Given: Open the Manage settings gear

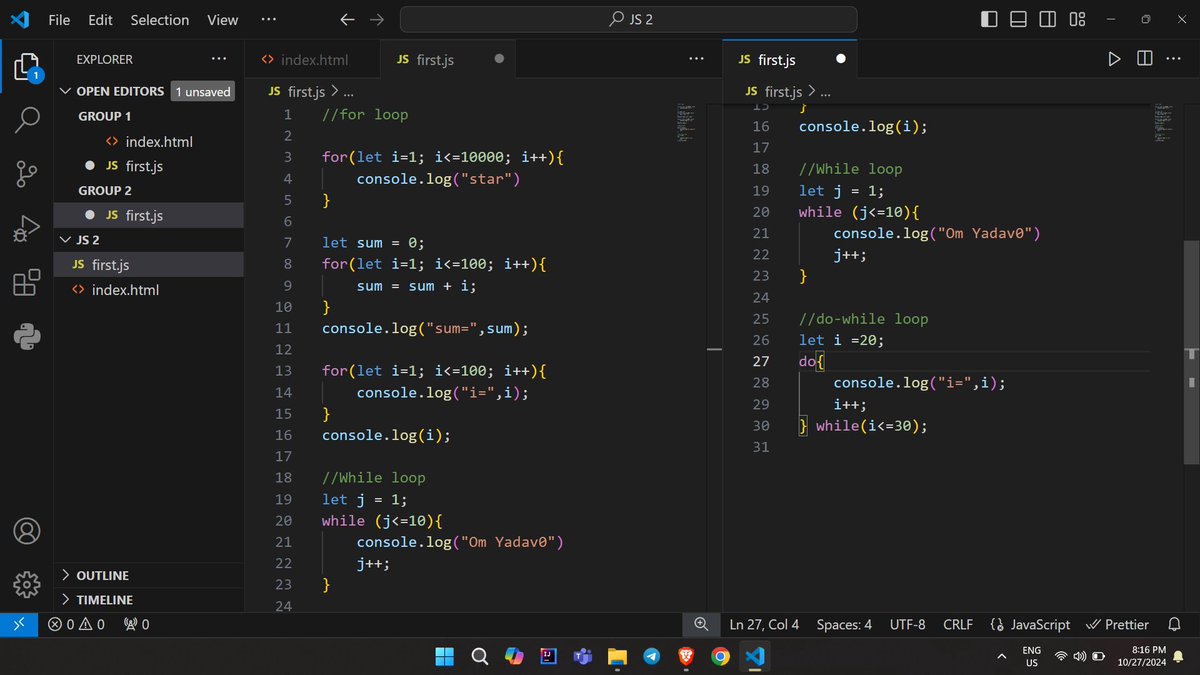Looking at the screenshot, I should click(27, 583).
